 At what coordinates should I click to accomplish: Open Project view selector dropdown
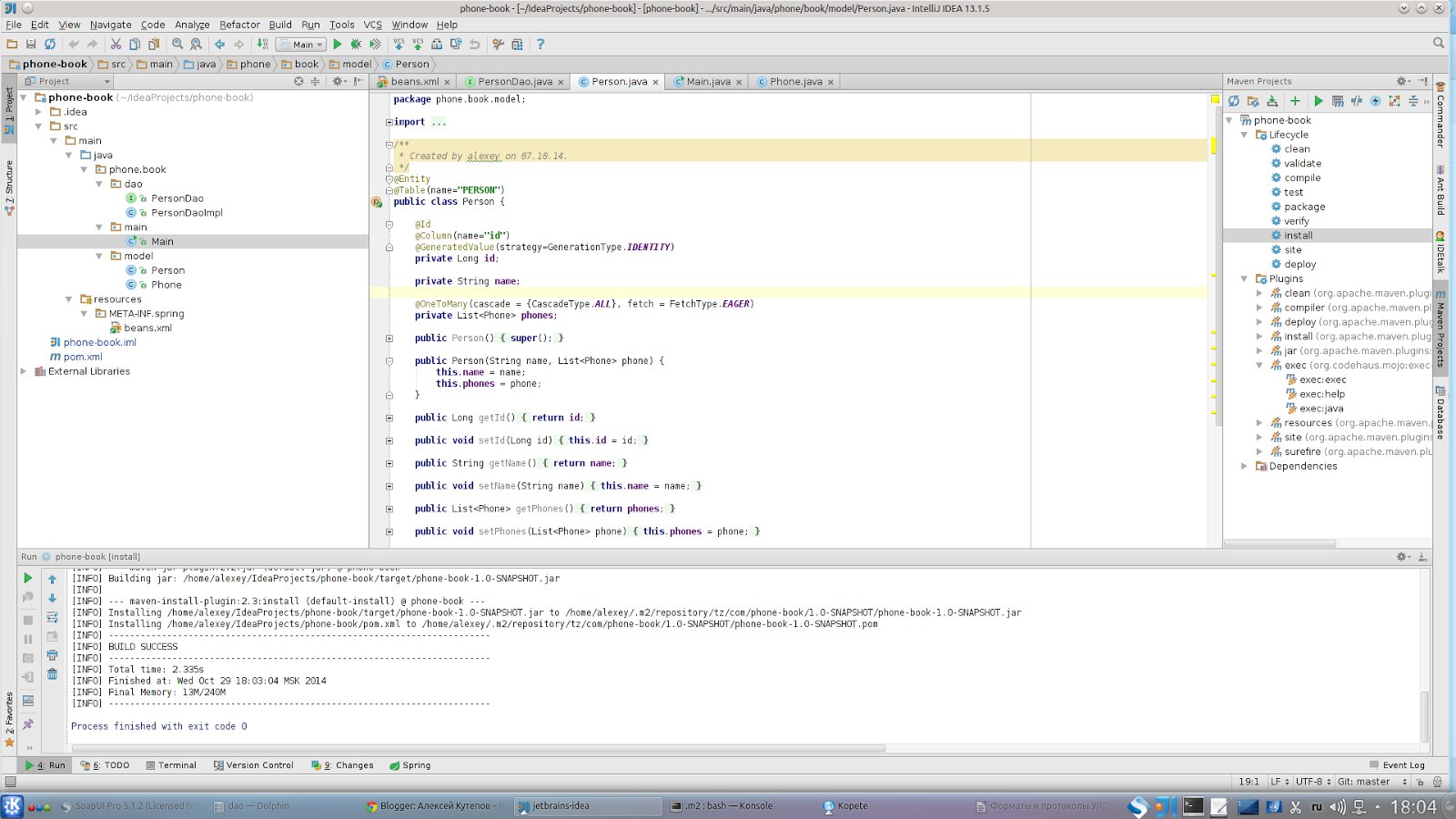click(67, 81)
